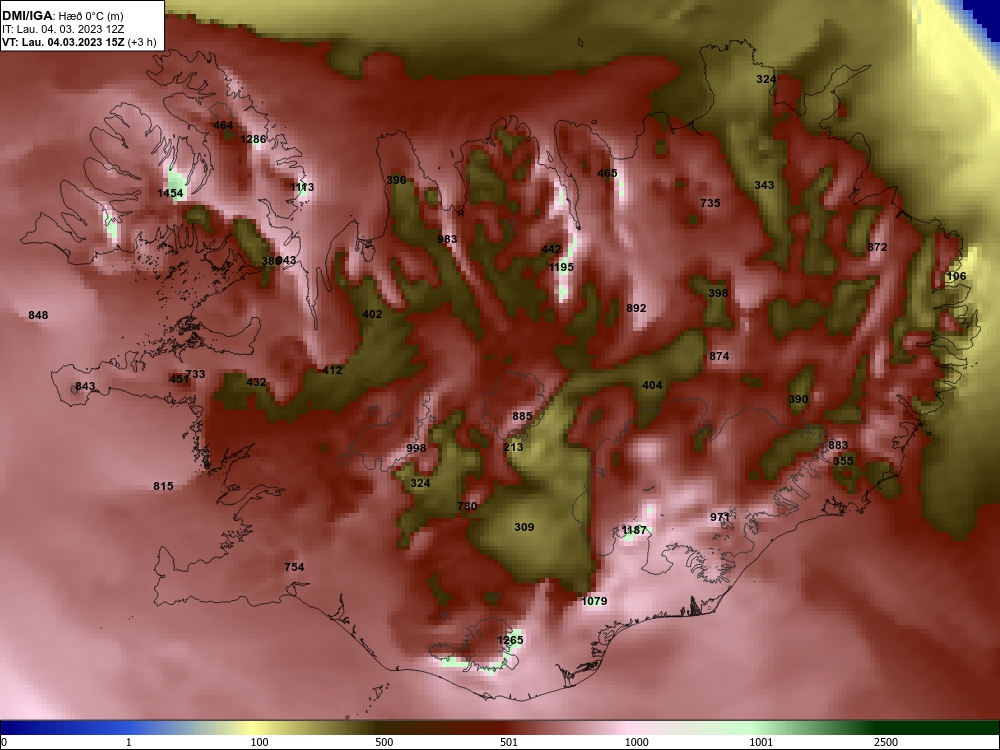Select the 780 height value
The height and width of the screenshot is (750, 1000).
[467, 506]
